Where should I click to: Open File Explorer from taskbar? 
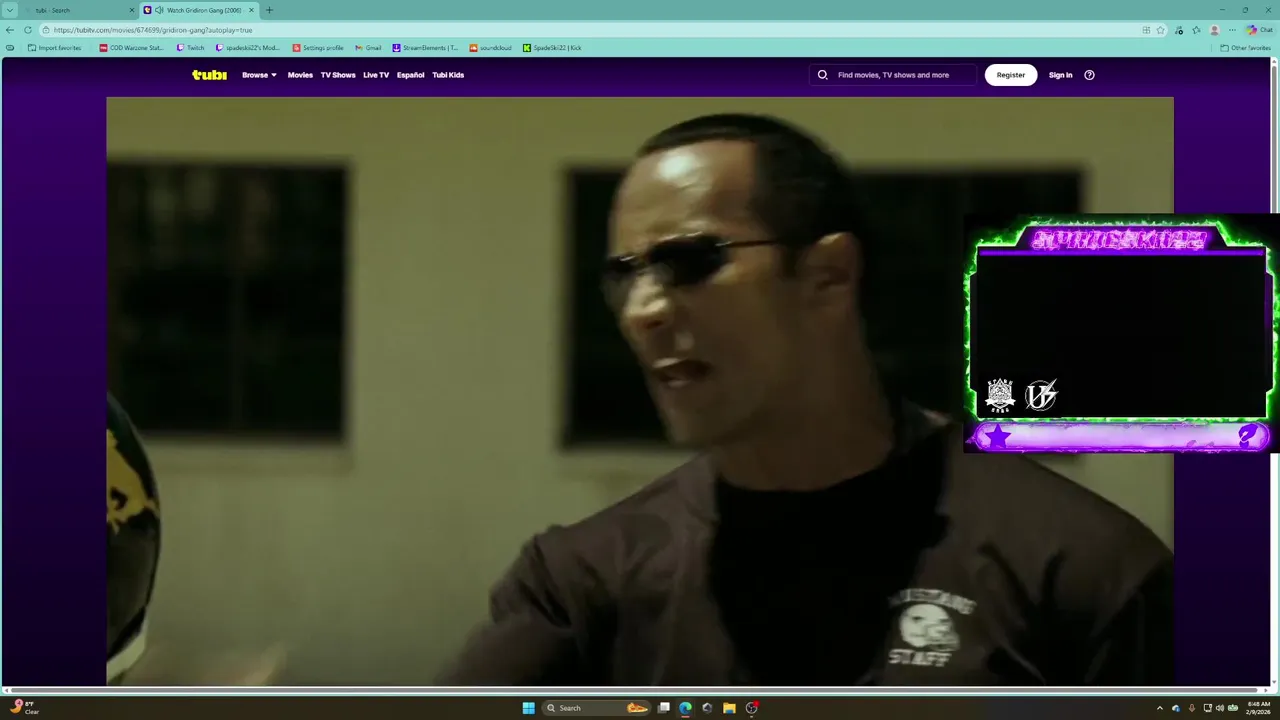pos(729,708)
